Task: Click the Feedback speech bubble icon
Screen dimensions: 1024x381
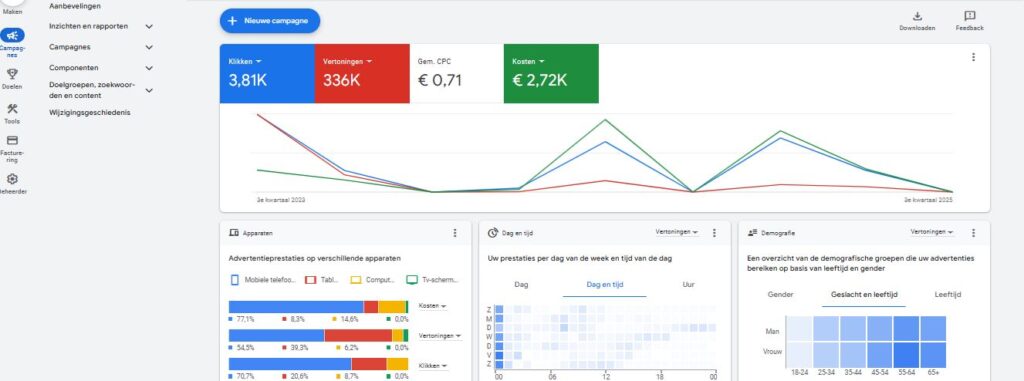Action: pyautogui.click(x=970, y=16)
